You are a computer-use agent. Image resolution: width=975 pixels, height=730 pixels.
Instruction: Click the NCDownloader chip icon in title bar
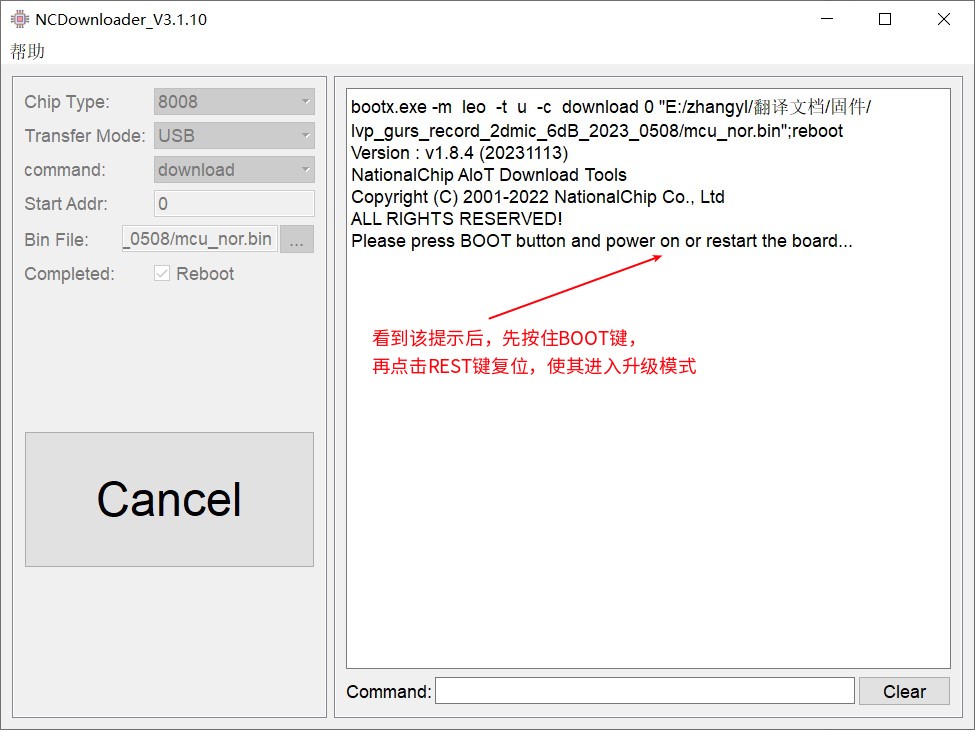(20, 19)
